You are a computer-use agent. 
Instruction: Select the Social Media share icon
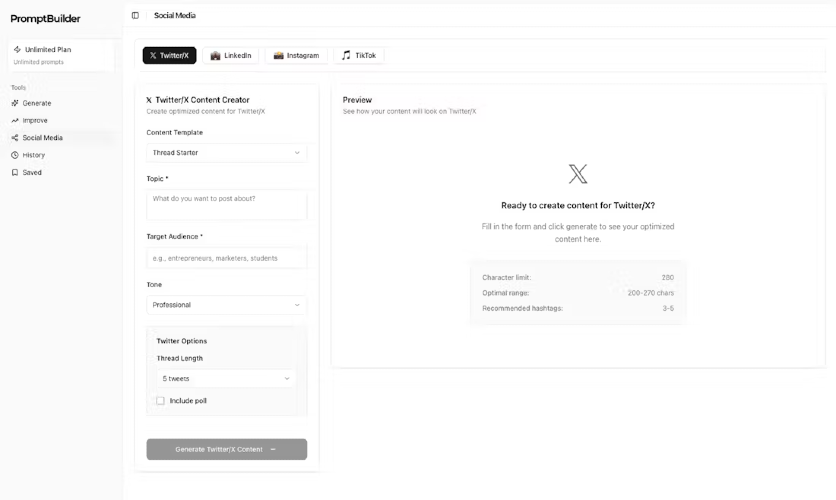coord(15,138)
